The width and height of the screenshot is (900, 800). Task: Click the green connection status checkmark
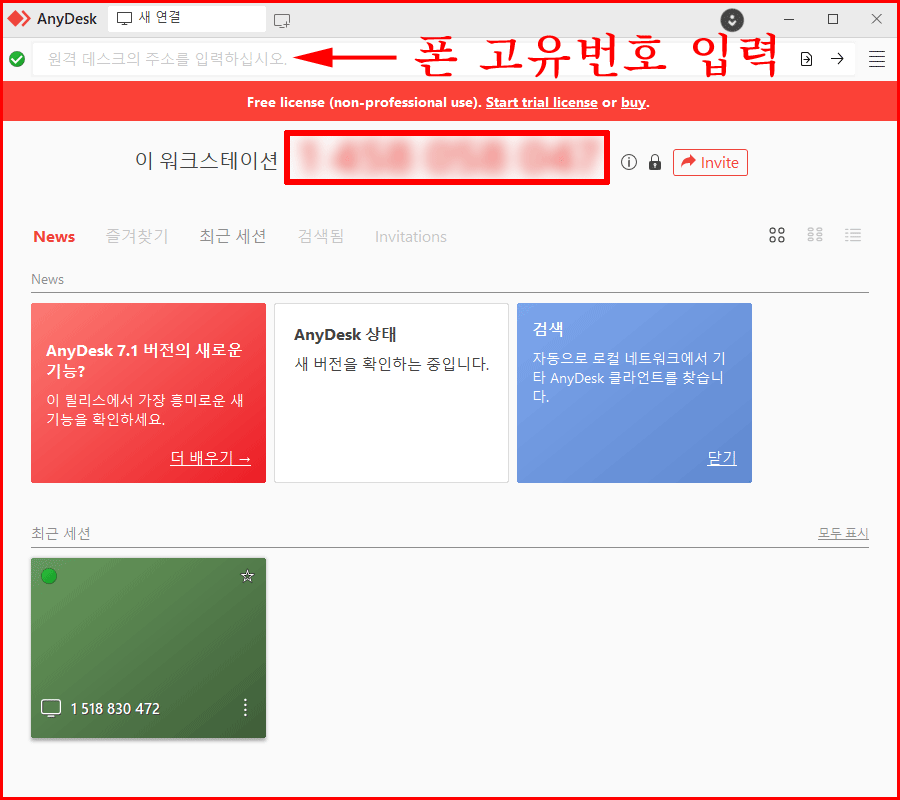click(x=17, y=59)
